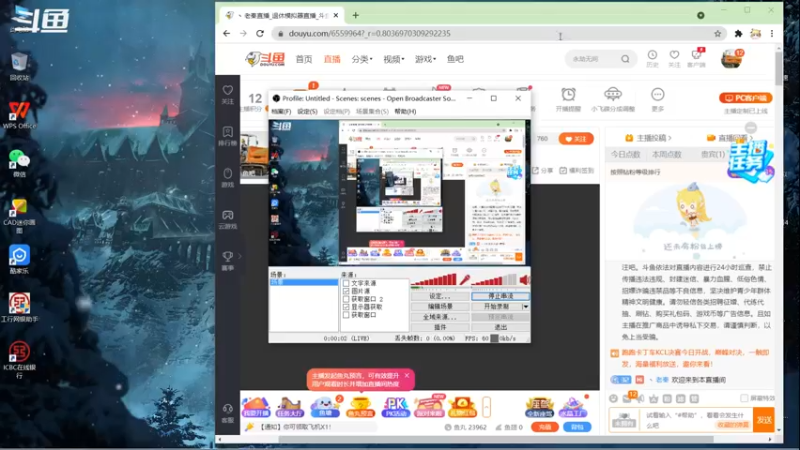Toggle the 文字来源 source checkbox in OBS
This screenshot has width=800, height=450.
click(x=346, y=283)
